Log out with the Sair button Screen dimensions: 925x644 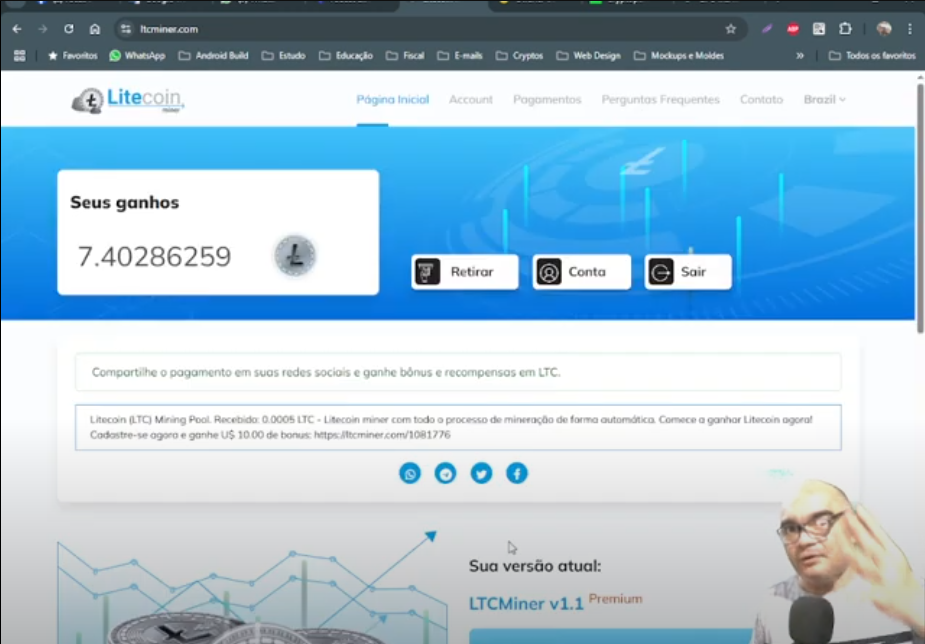(x=688, y=272)
